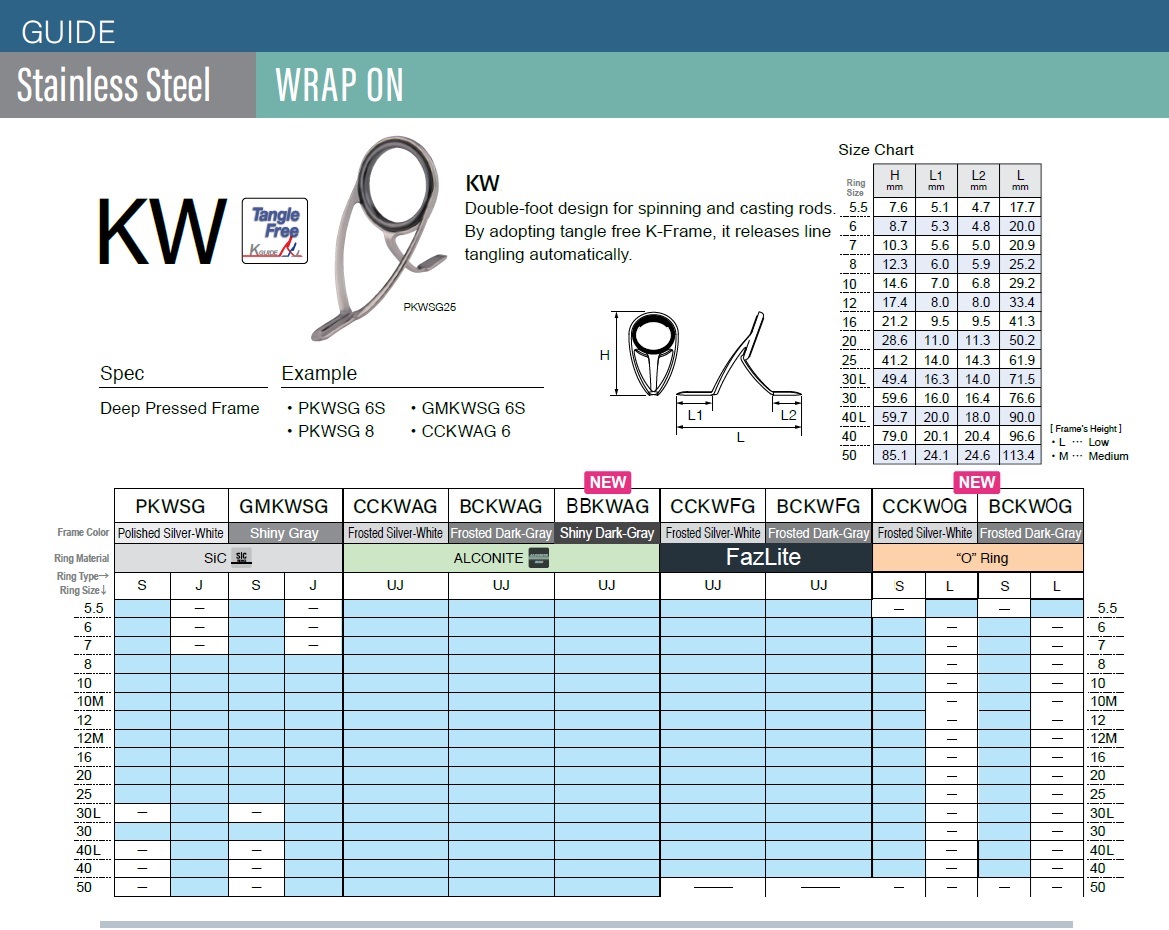1169x930 pixels.
Task: Click the GUIDE header title
Action: [x=68, y=31]
